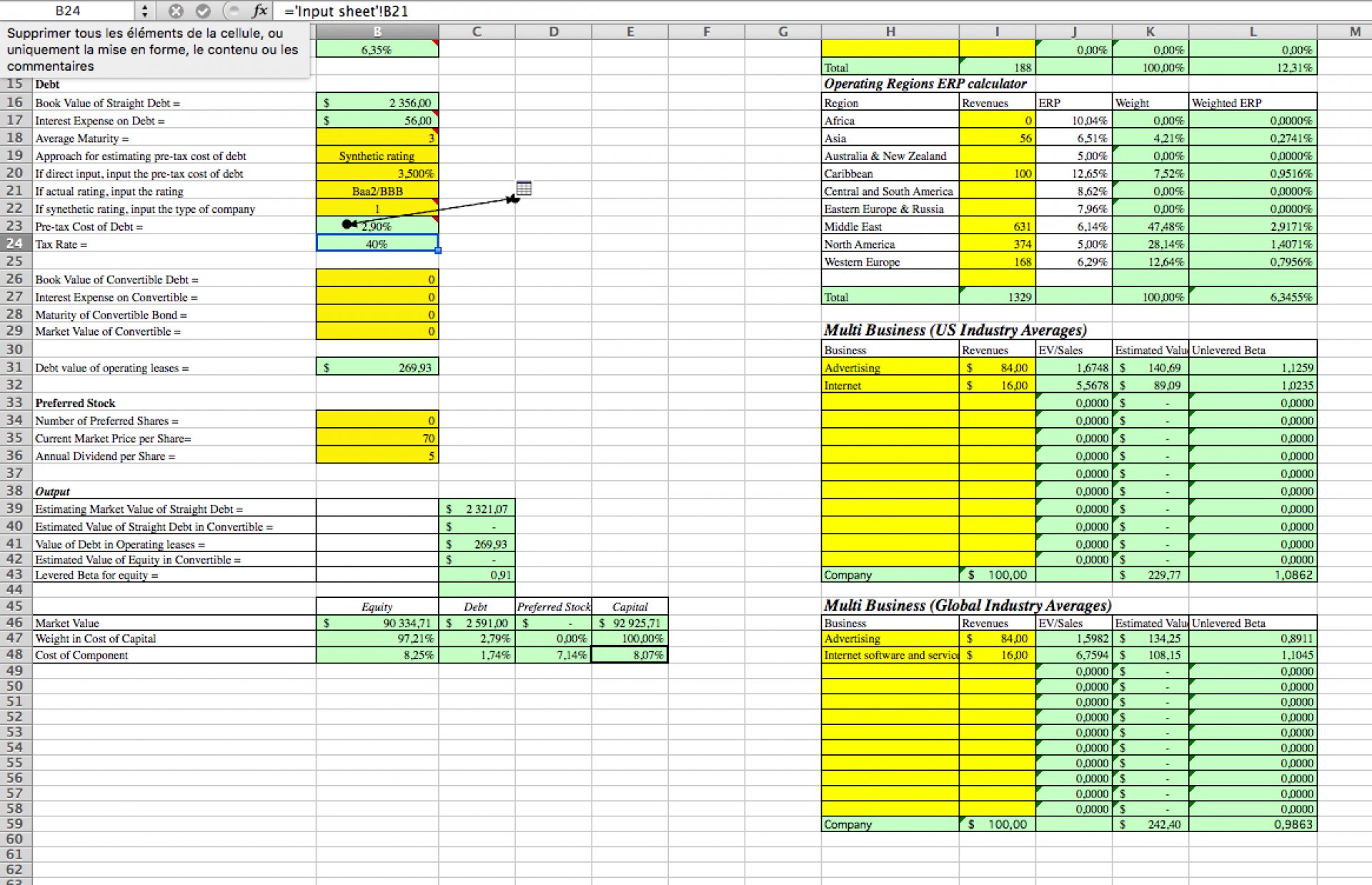Cancel the formula entry (X icon)
The height and width of the screenshot is (885, 1372).
click(176, 11)
